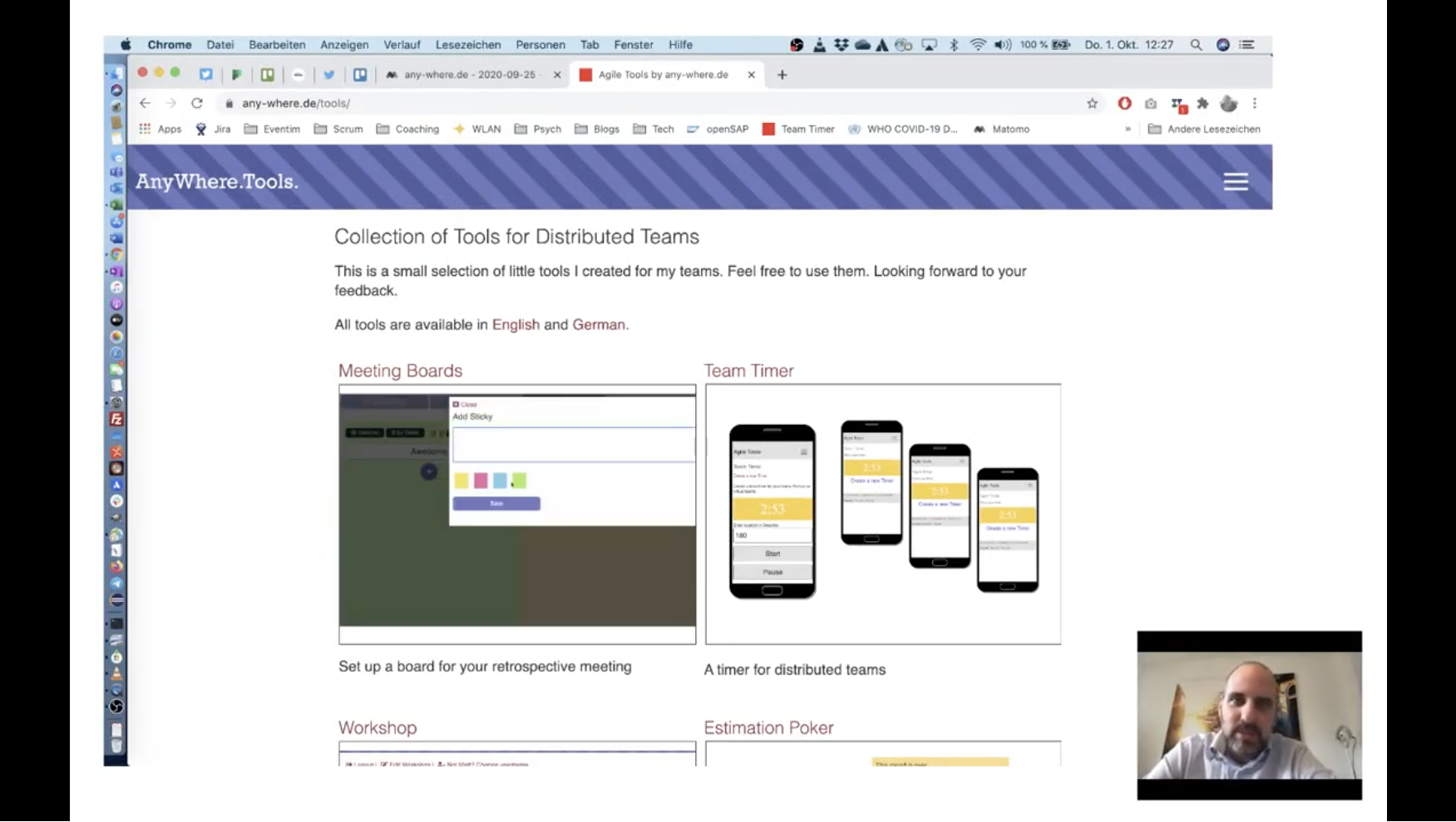Open Spotlight search in the menu bar

1196,45
